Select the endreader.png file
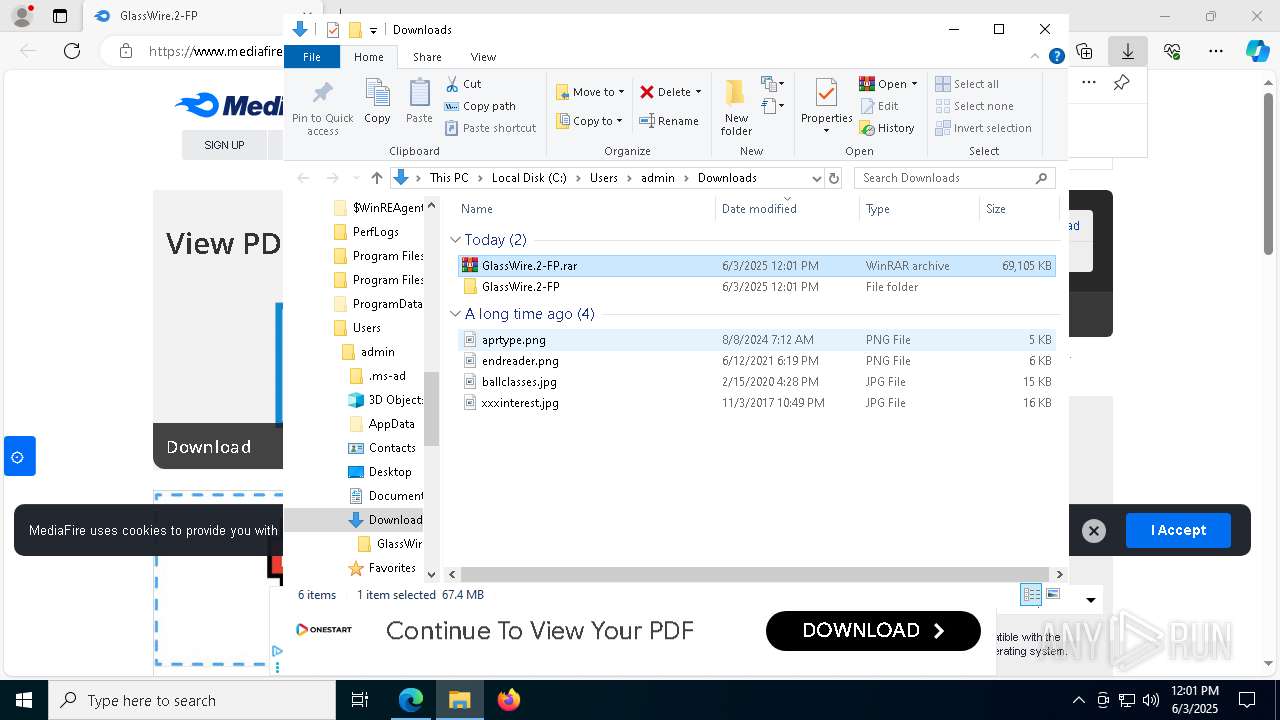This screenshot has width=1280, height=720. [757, 361]
